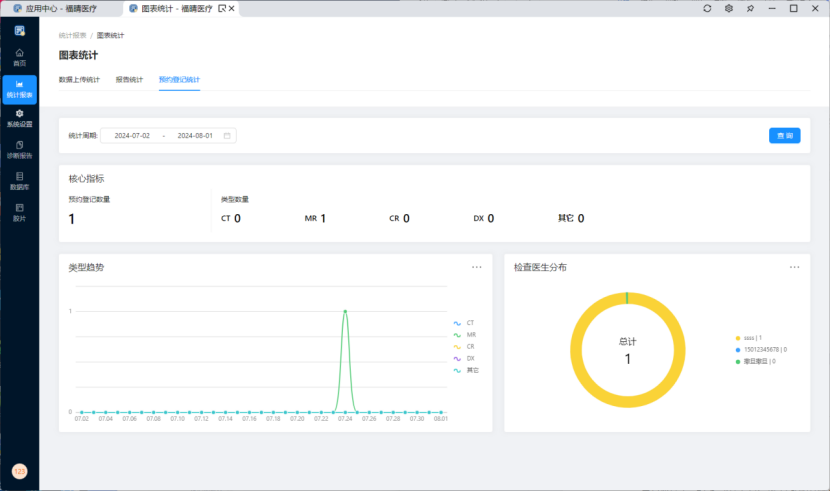Click the refresh icon in title bar
The height and width of the screenshot is (491, 830).
tap(707, 8)
